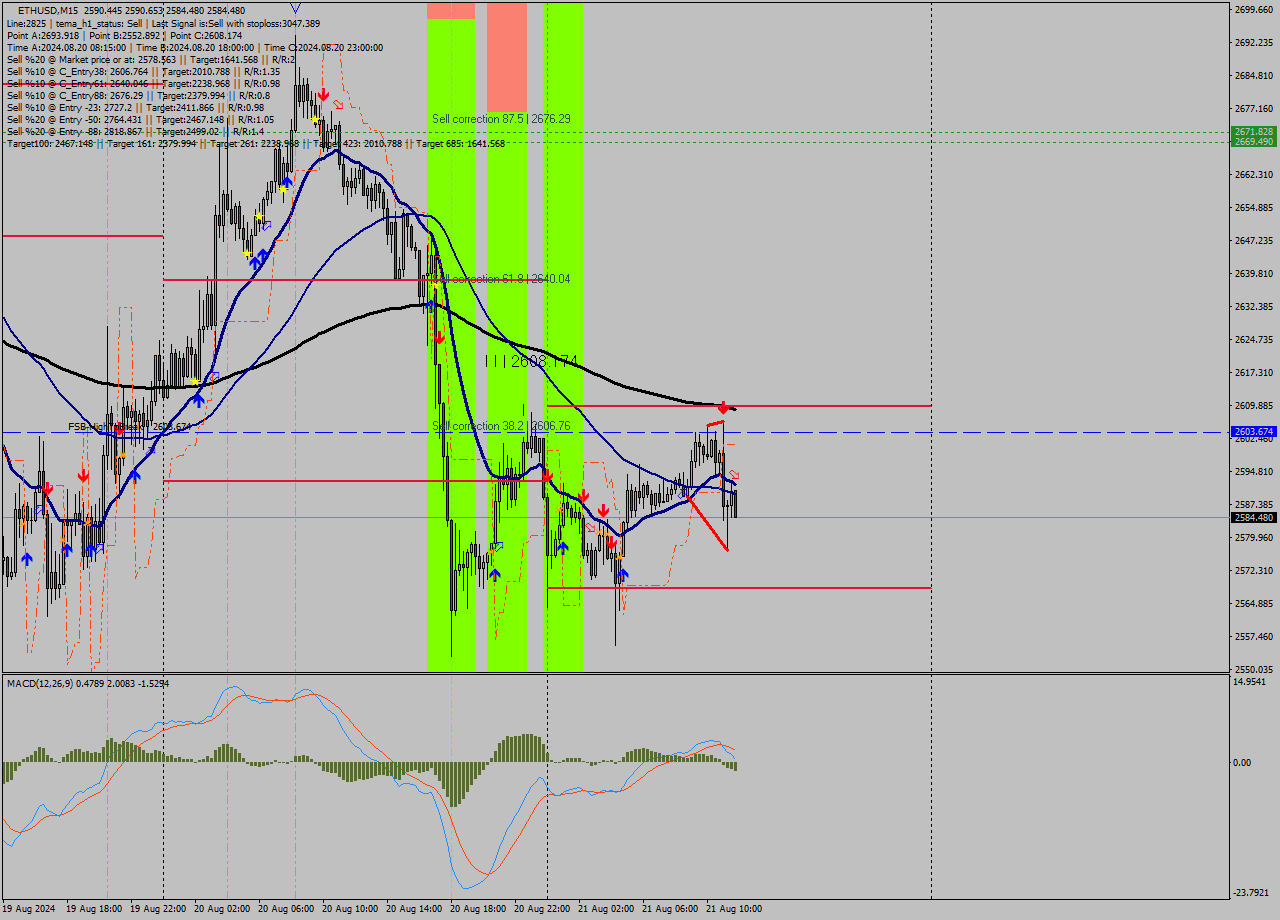Select the 'Sell %10 @ C_Entry38: 2606.764' line
1280x920 pixels.
tap(143, 71)
